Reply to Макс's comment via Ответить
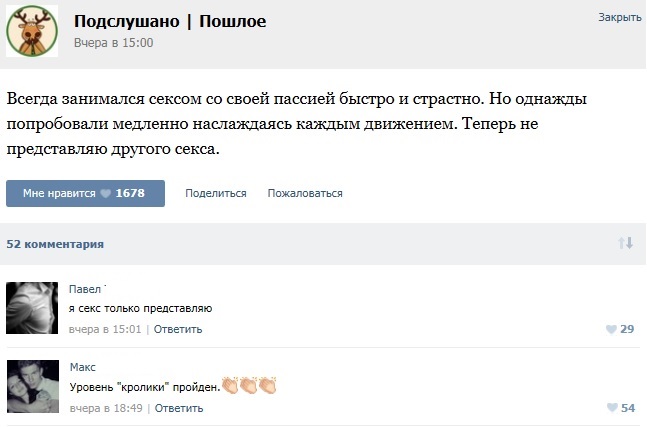 [x=178, y=408]
